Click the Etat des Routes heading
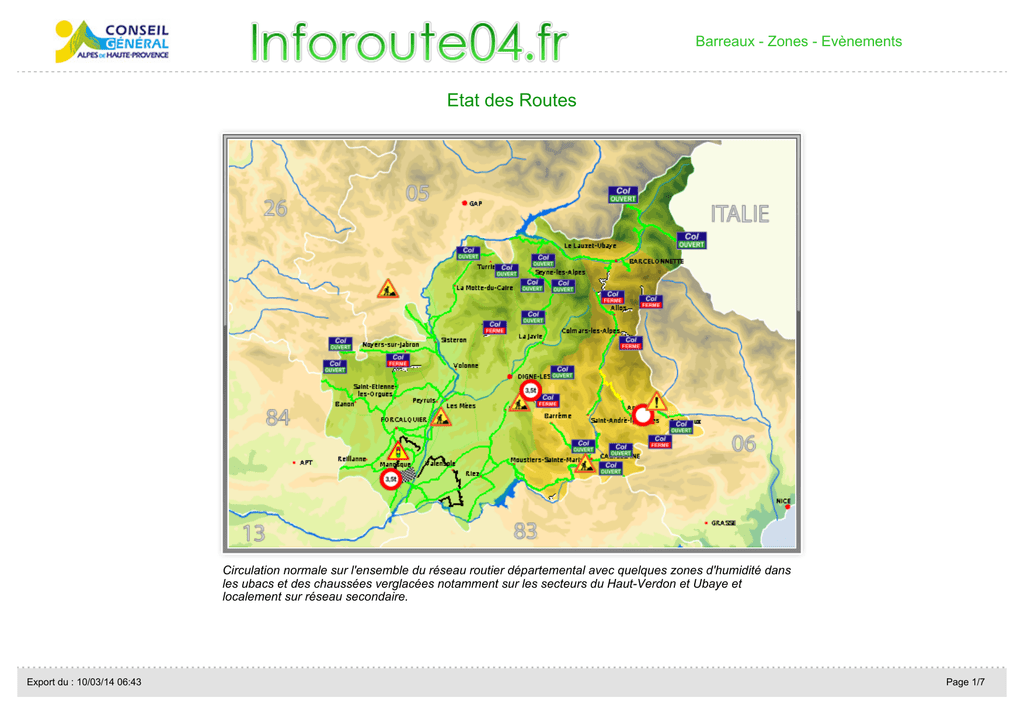This screenshot has height=725, width=1024. (511, 100)
